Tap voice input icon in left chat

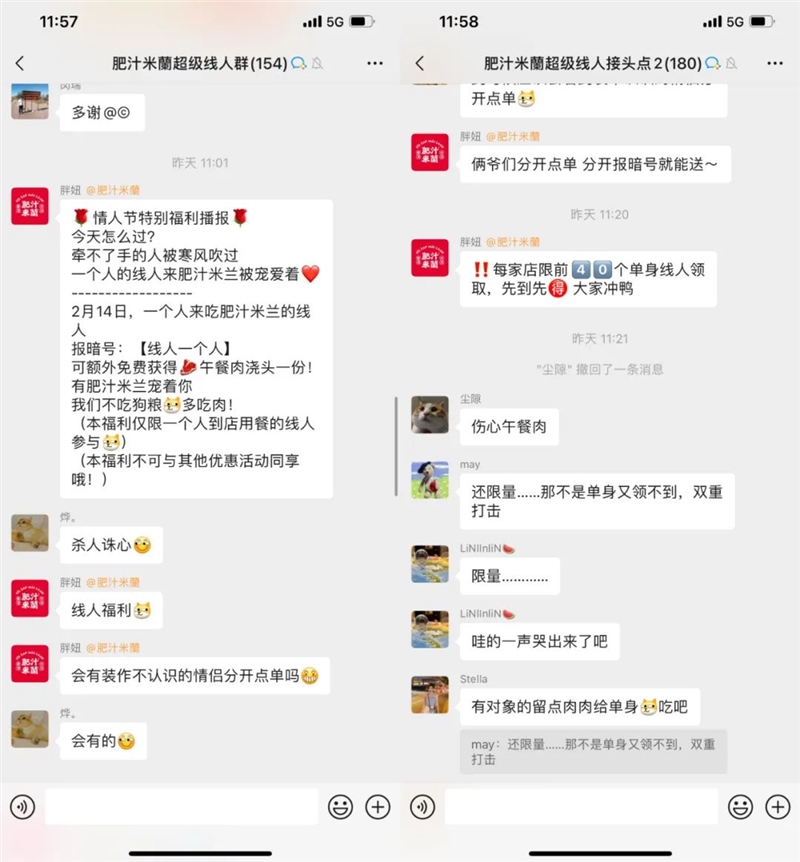coord(23,807)
